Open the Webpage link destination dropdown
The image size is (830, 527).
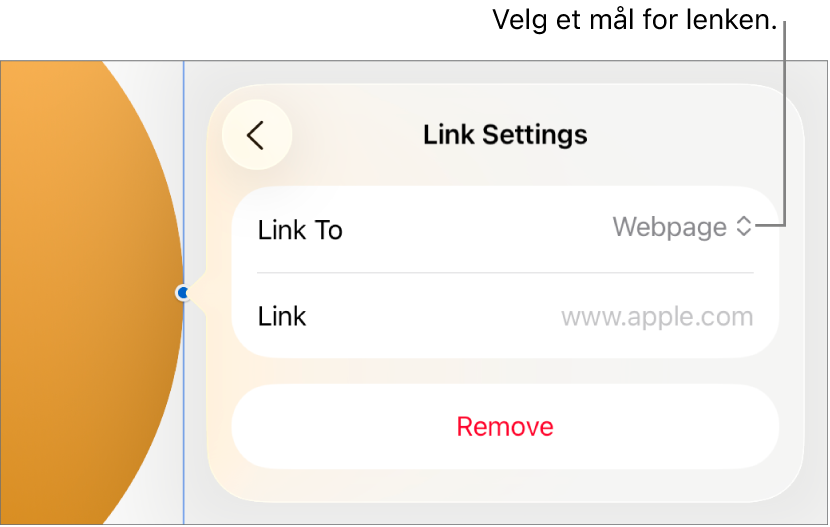pos(682,227)
